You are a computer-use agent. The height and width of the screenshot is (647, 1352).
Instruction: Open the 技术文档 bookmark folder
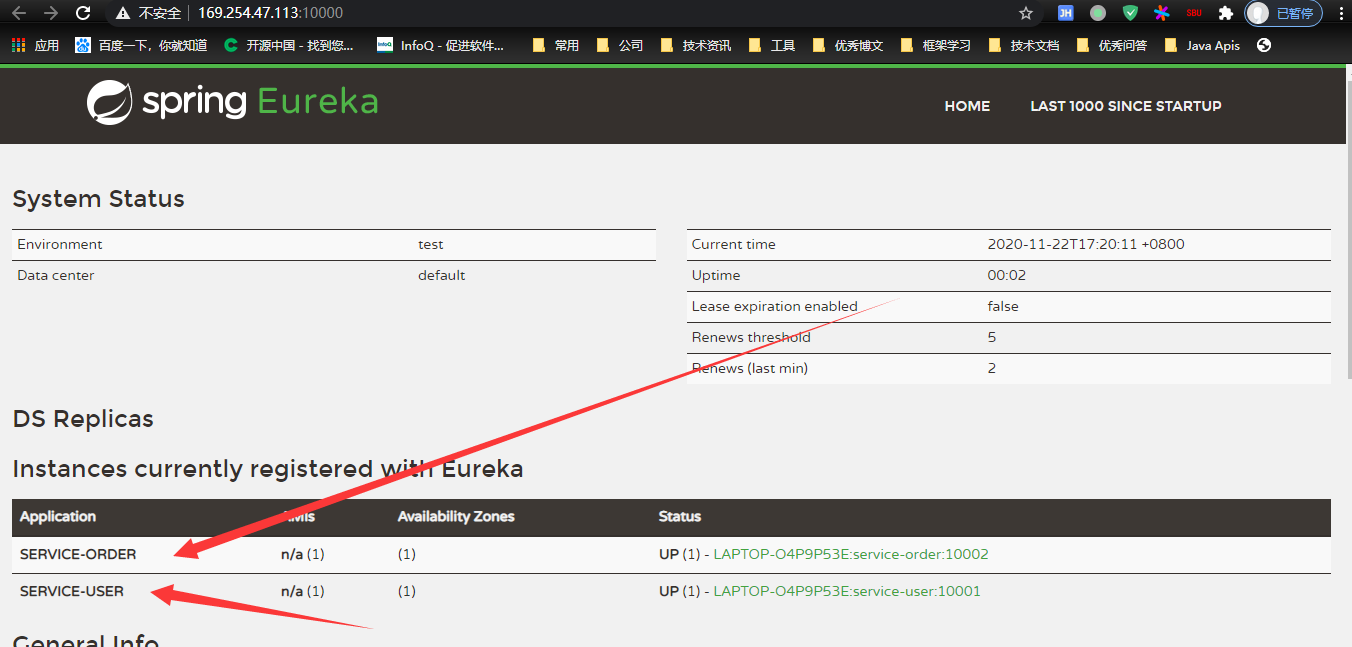(x=1023, y=45)
